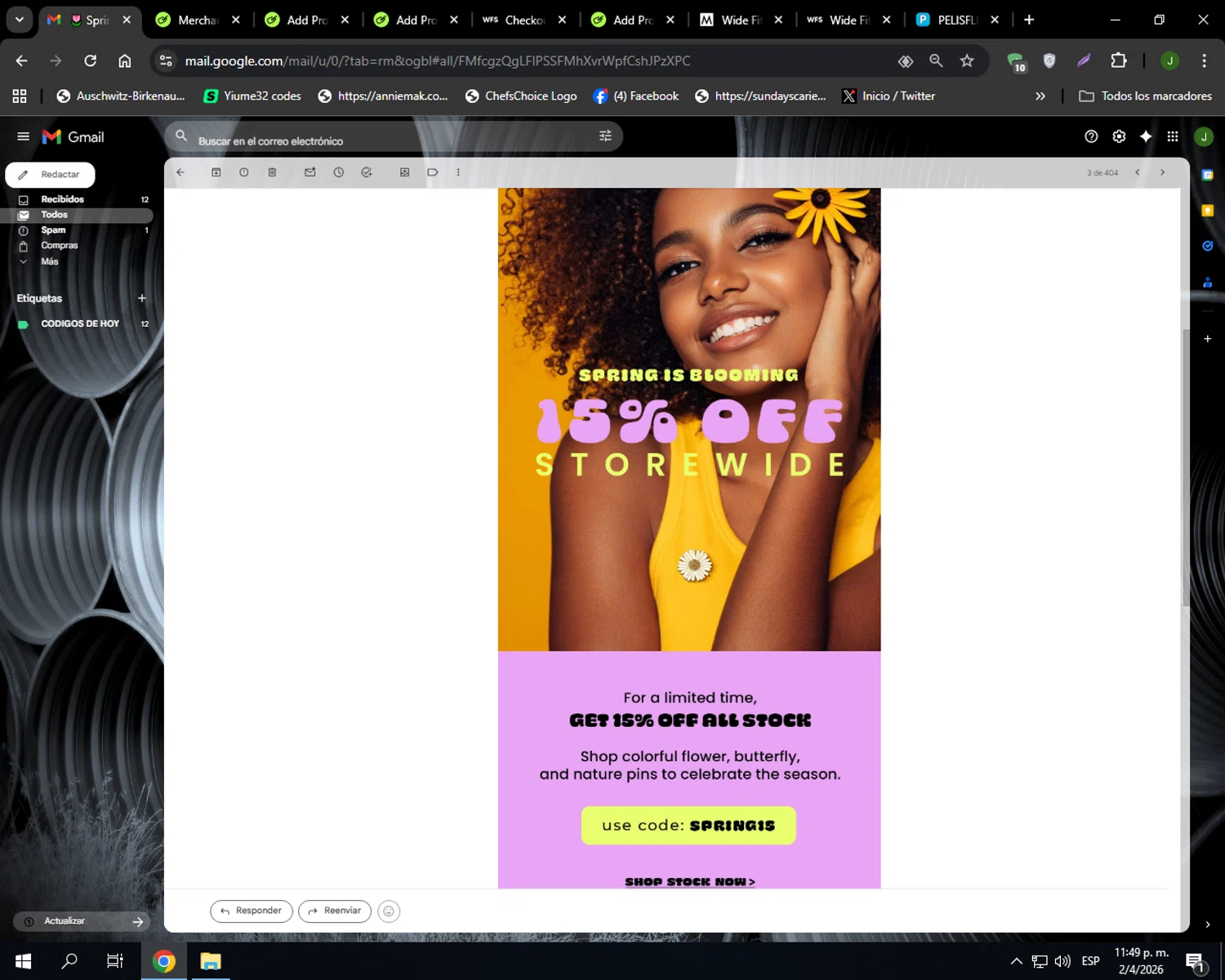This screenshot has width=1225, height=980.
Task: Open Google Keep side panel
Action: coord(1208,211)
